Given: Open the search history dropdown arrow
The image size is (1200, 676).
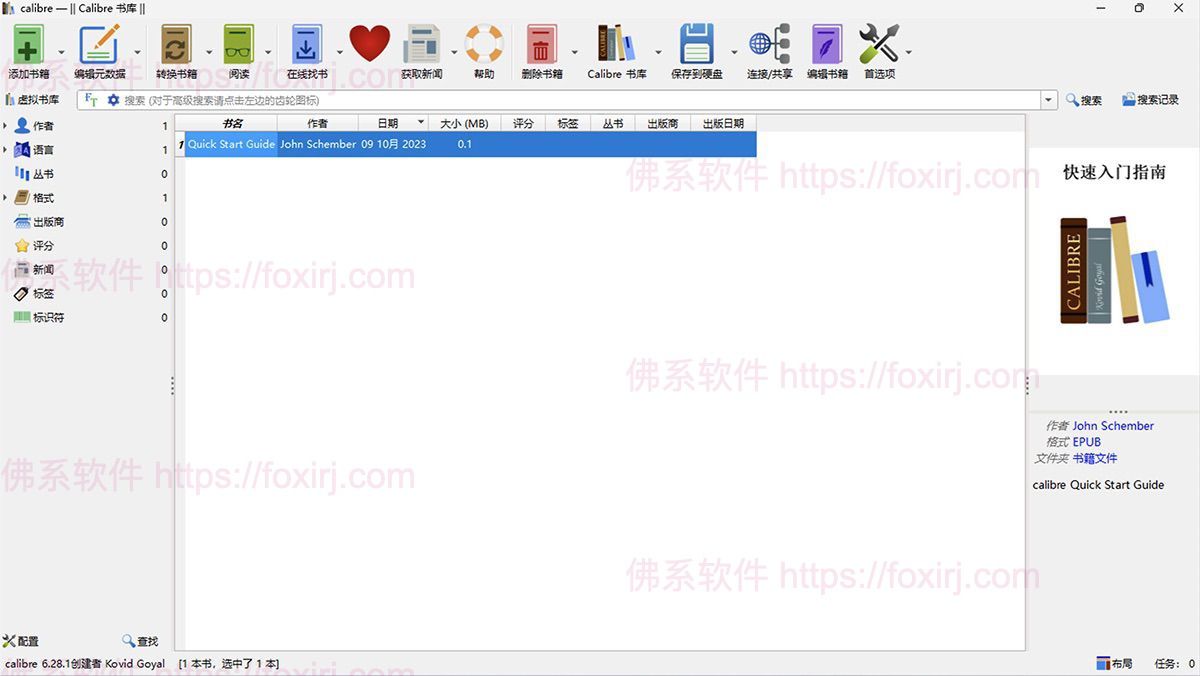Looking at the screenshot, I should coord(1049,100).
